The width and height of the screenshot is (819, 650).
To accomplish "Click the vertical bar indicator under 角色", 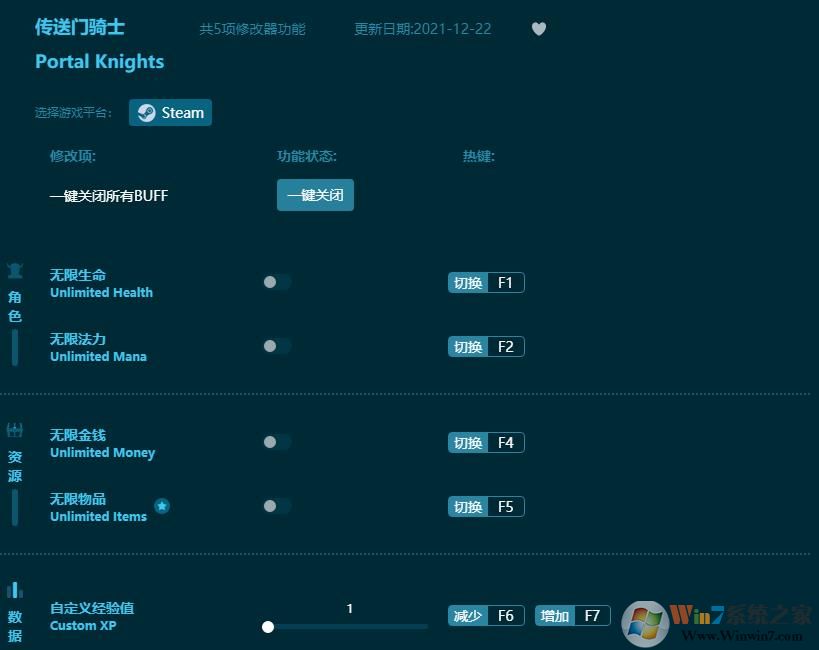I will pyautogui.click(x=14, y=345).
